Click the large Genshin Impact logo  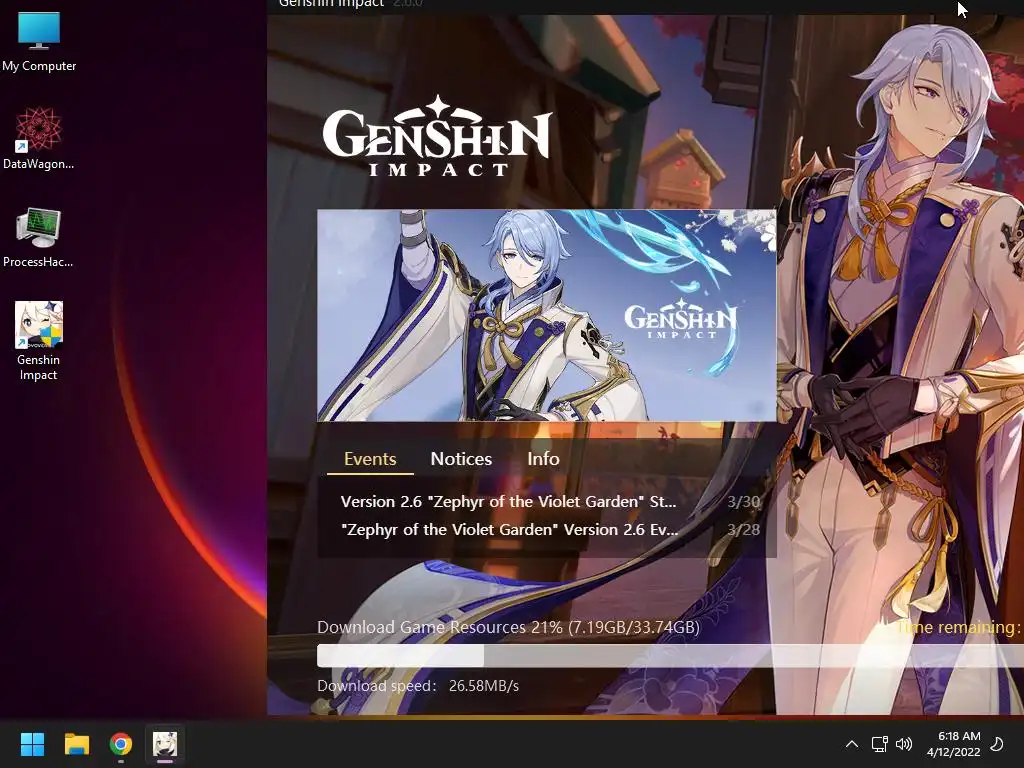[x=437, y=136]
